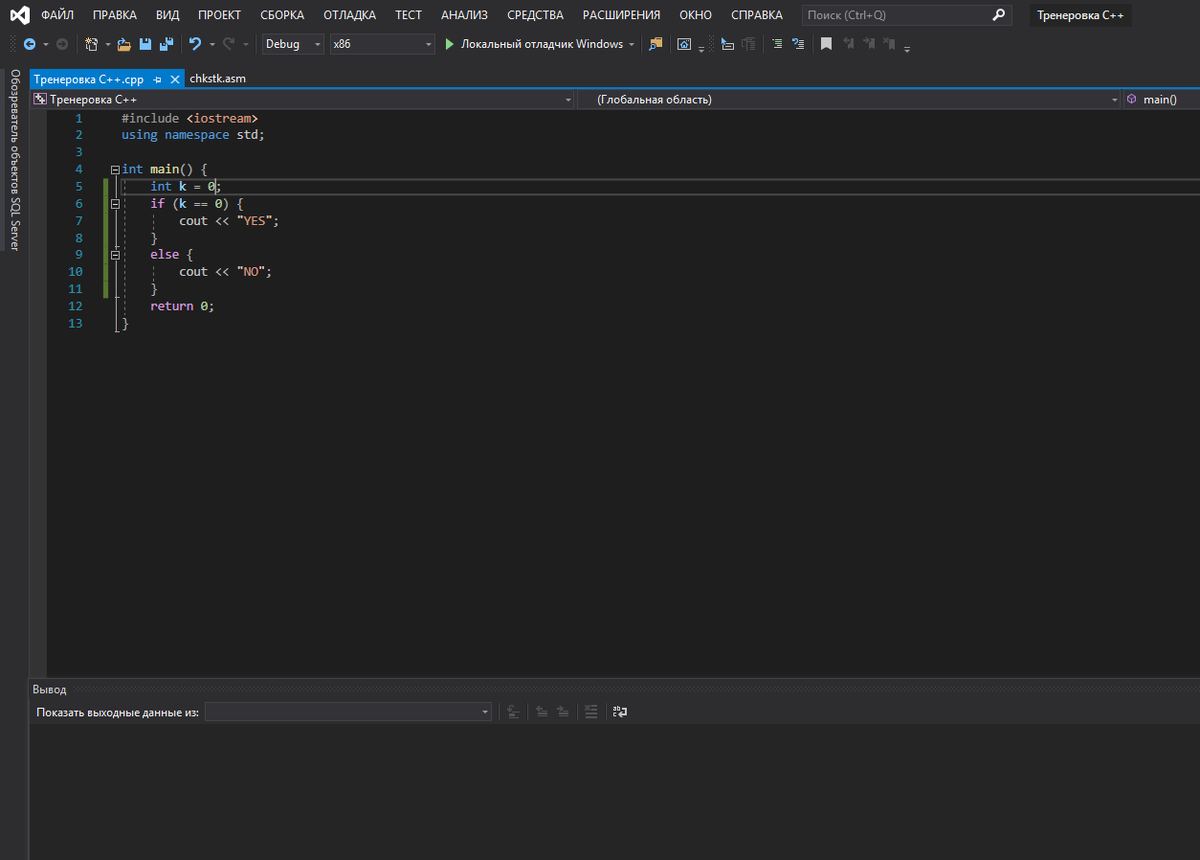Undo the last edit
The height and width of the screenshot is (860, 1200).
pos(195,44)
